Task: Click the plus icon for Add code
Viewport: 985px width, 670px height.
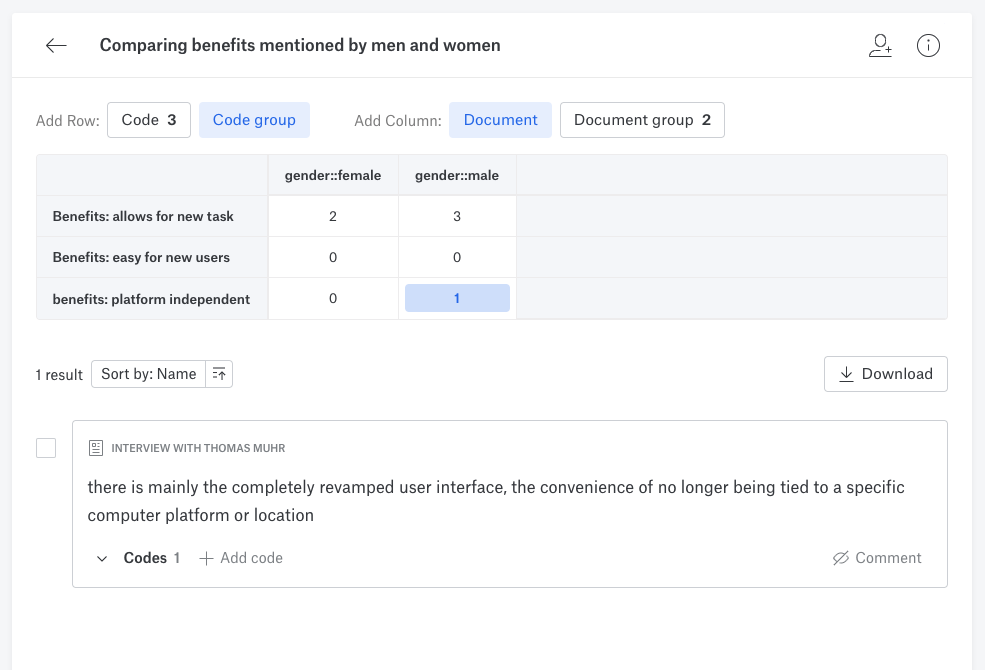Action: pos(206,558)
